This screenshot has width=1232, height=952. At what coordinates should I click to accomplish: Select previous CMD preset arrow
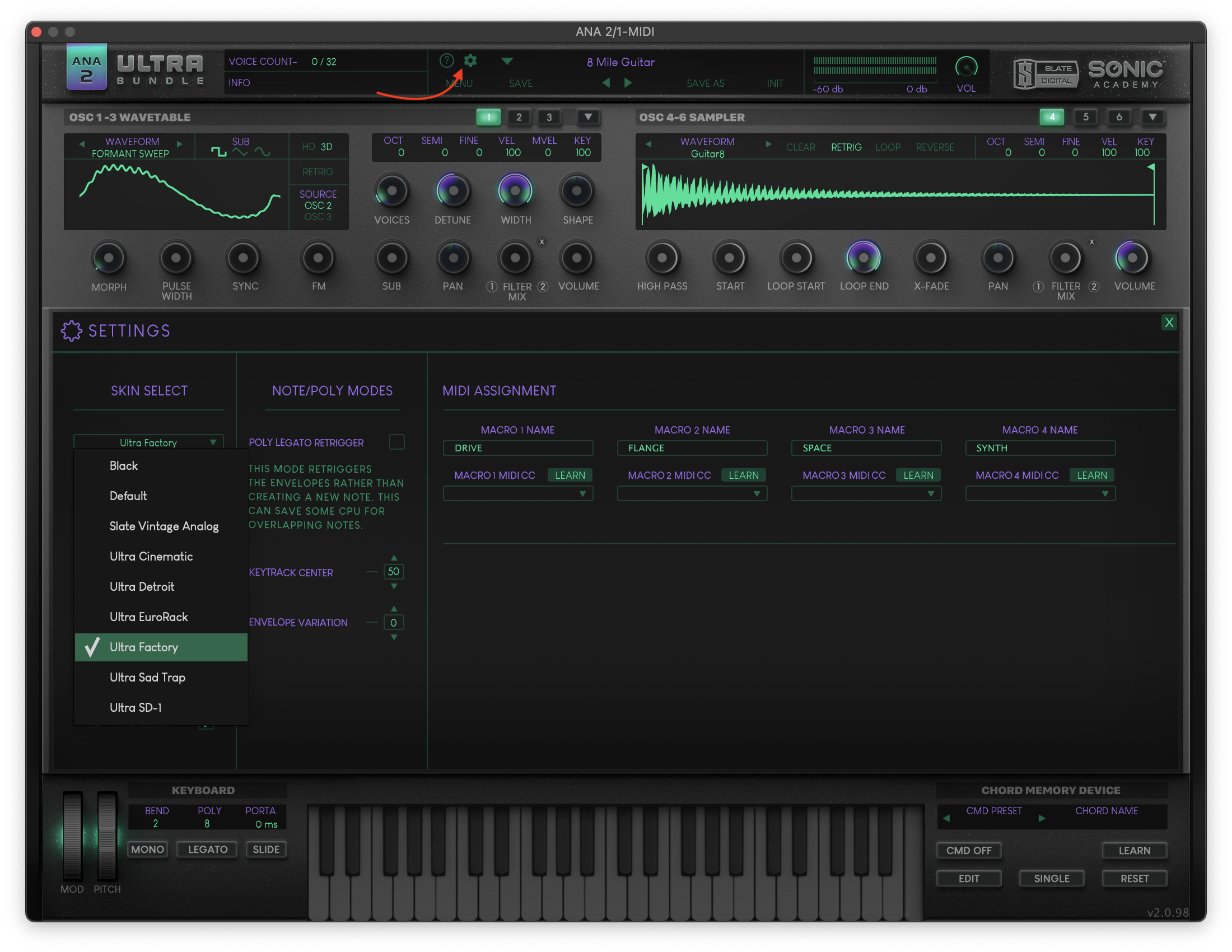point(946,818)
